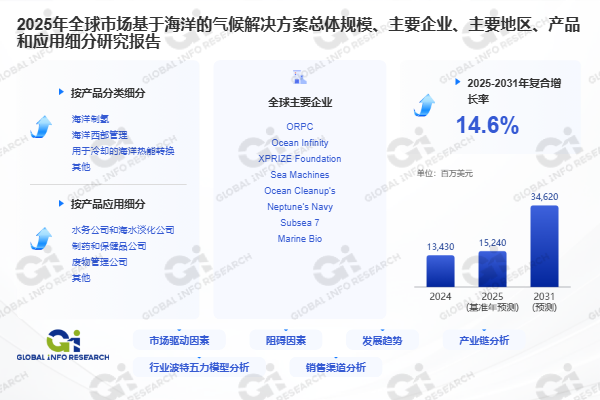
Task: Click the company name Ocean Infinity
Action: point(300,143)
